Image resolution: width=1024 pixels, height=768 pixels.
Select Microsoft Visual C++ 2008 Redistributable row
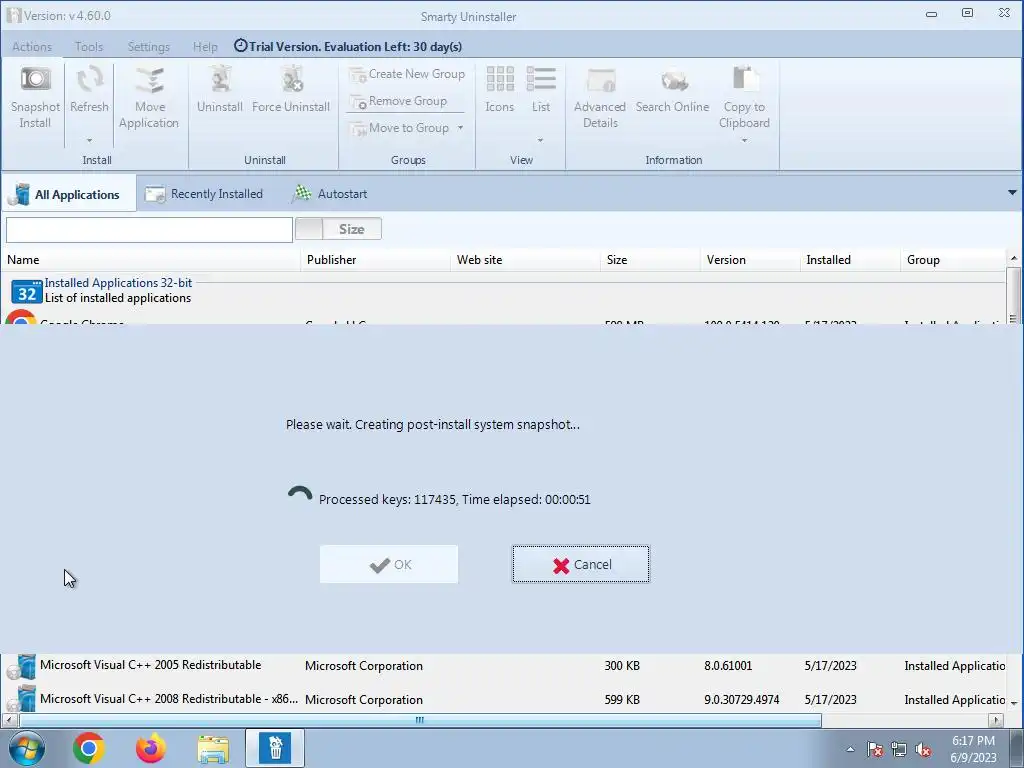tap(504, 699)
